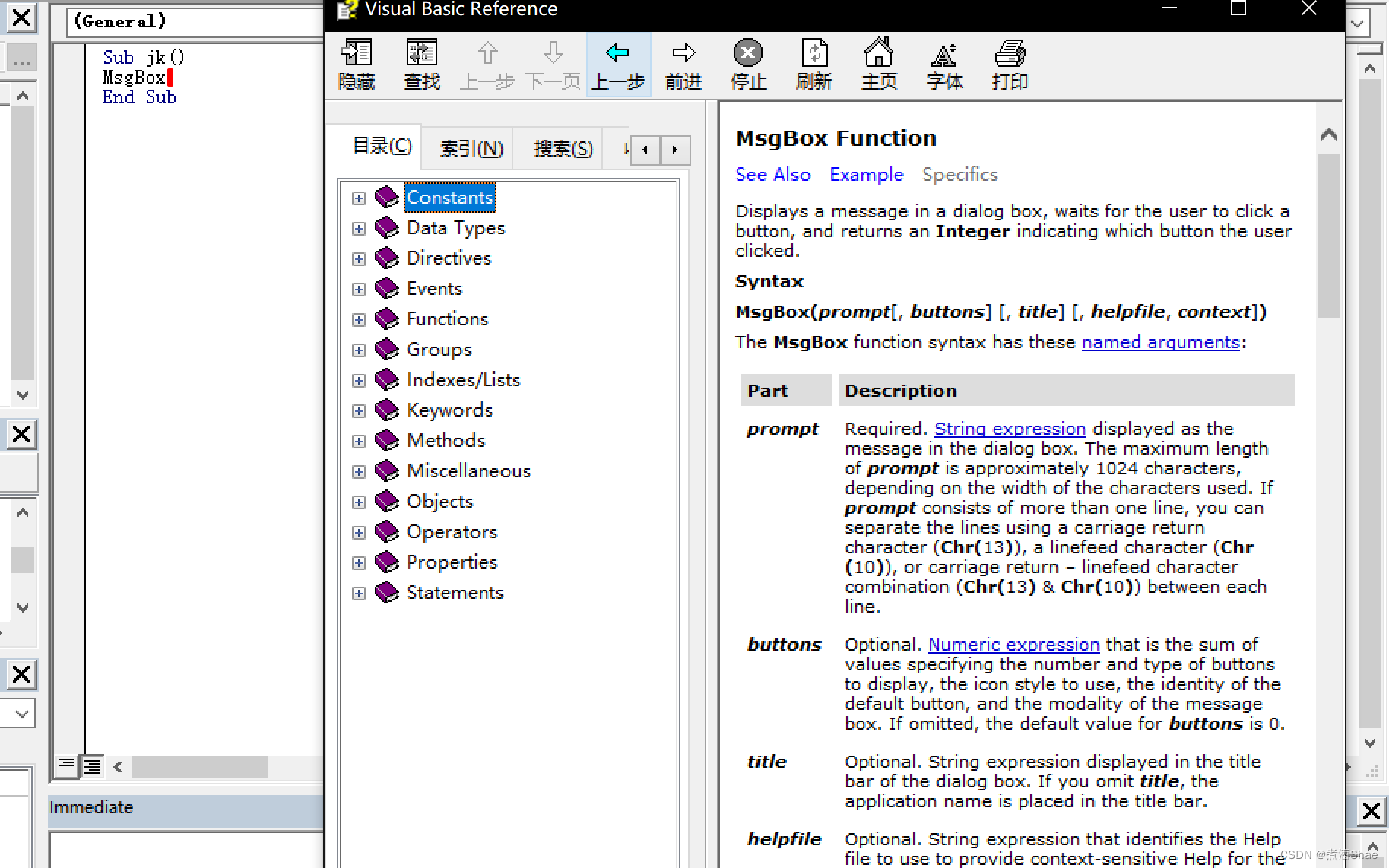Switch to the 索引(N) index tab

471,148
